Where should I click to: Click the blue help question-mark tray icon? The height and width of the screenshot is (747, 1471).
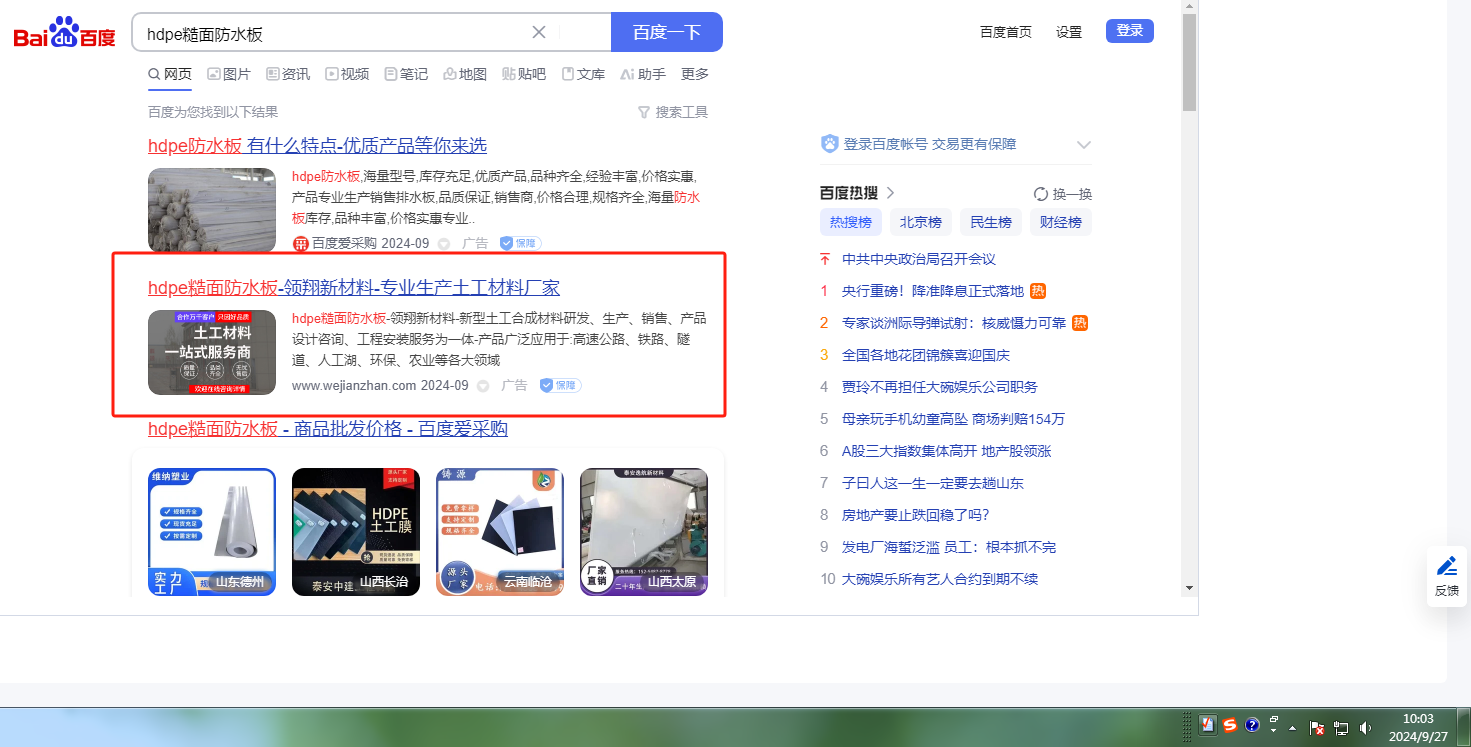pos(1252,726)
